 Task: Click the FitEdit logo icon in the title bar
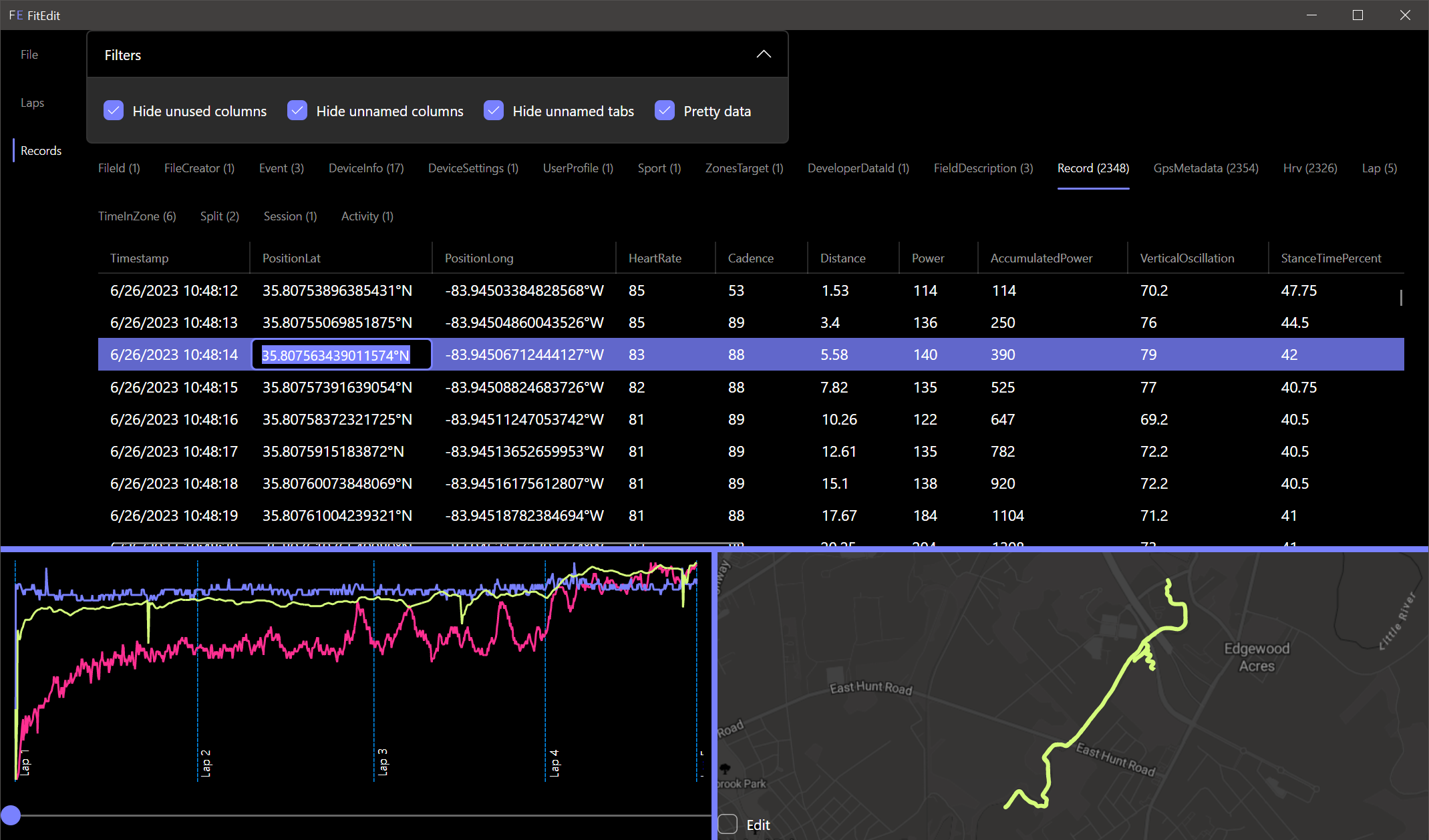coord(16,15)
